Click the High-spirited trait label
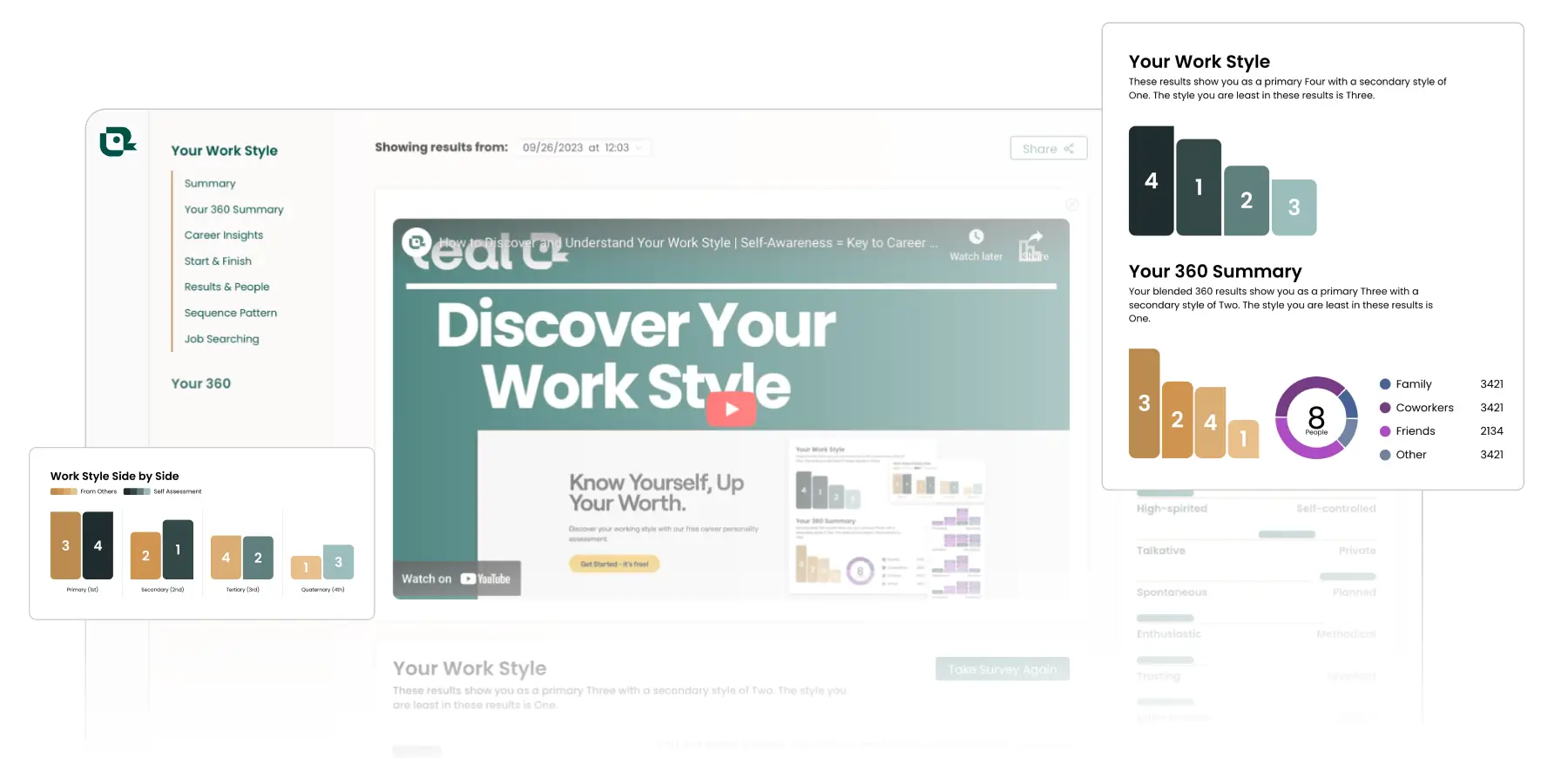 tap(1172, 509)
